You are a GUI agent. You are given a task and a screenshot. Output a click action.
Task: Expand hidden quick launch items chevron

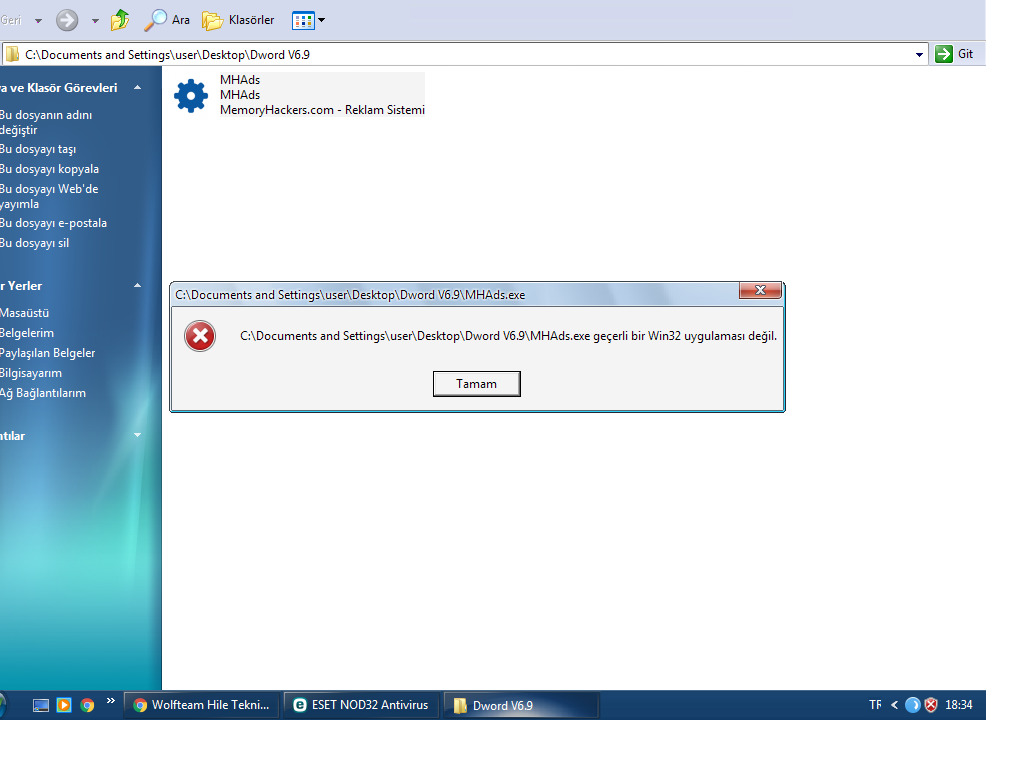[x=110, y=701]
